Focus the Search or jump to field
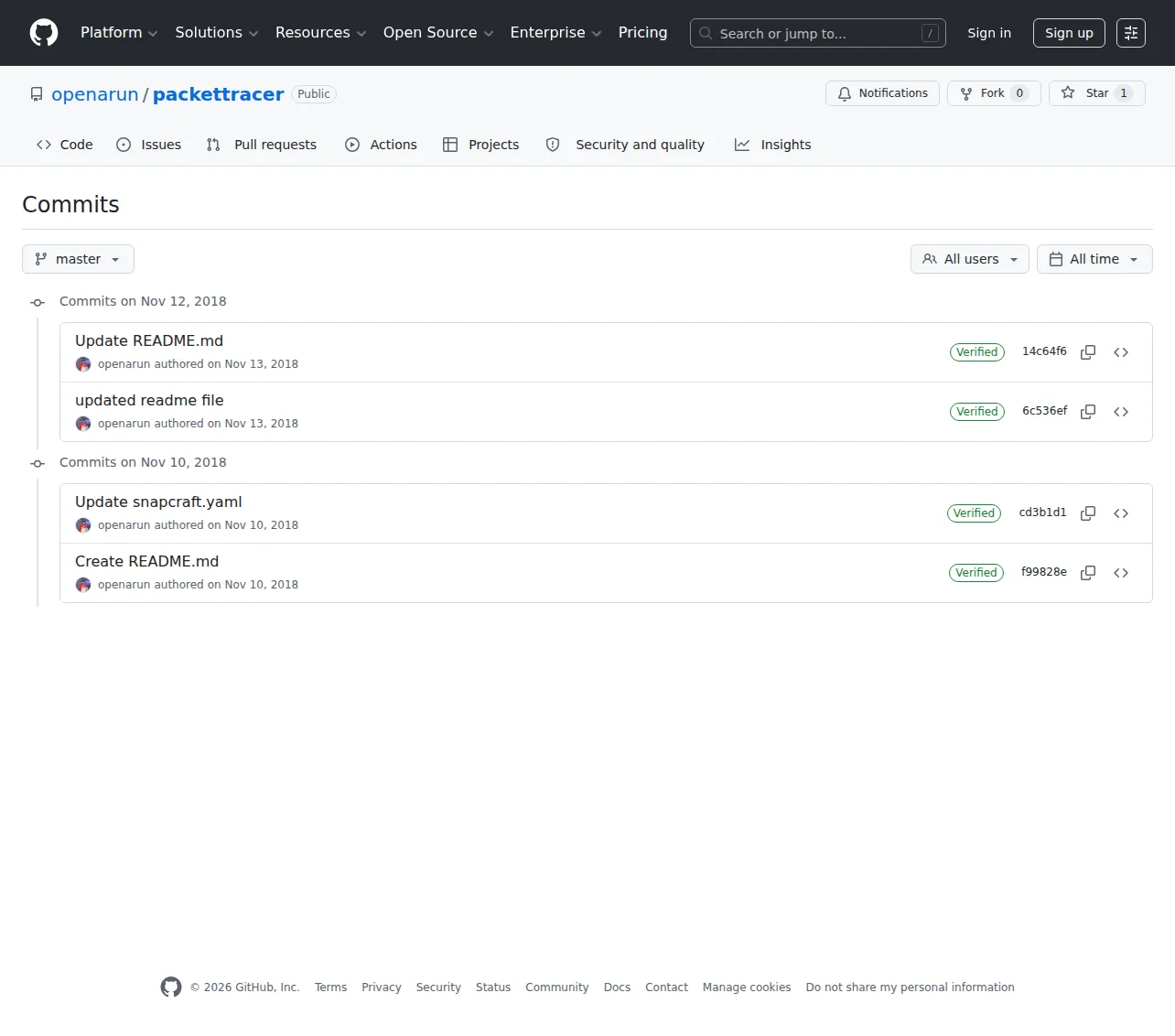1175x1036 pixels. (x=818, y=33)
